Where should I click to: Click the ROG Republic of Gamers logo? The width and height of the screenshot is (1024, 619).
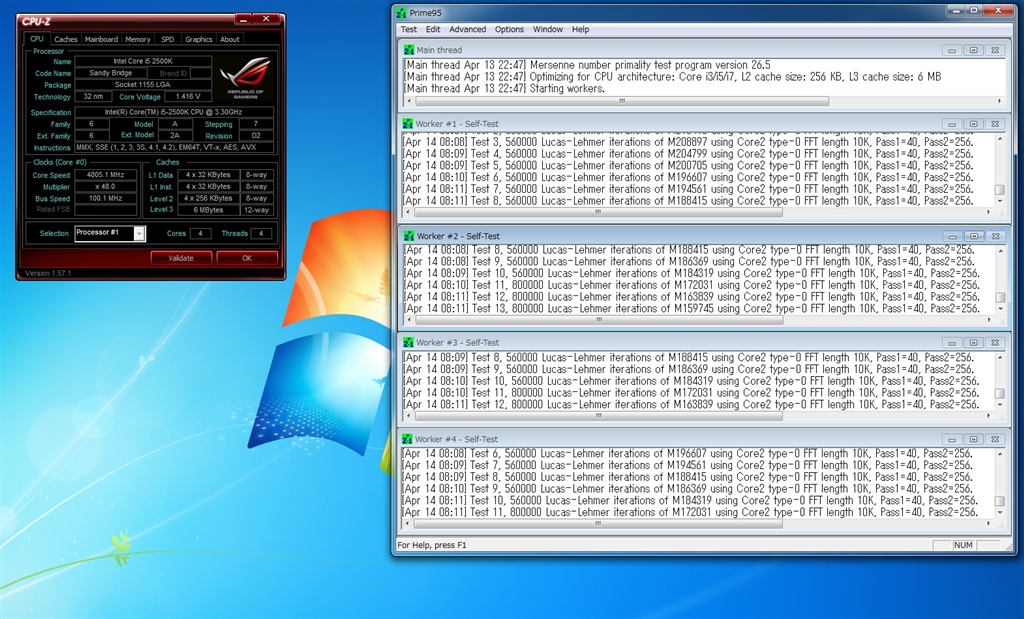coord(246,78)
